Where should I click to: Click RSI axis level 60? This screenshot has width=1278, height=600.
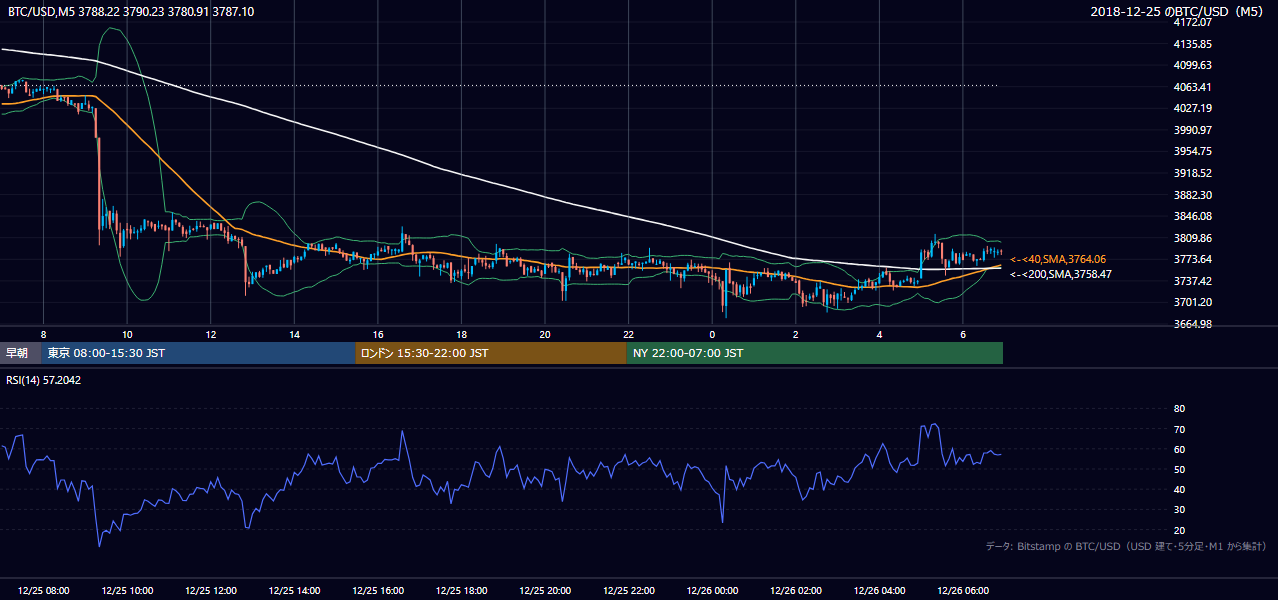tap(1179, 449)
